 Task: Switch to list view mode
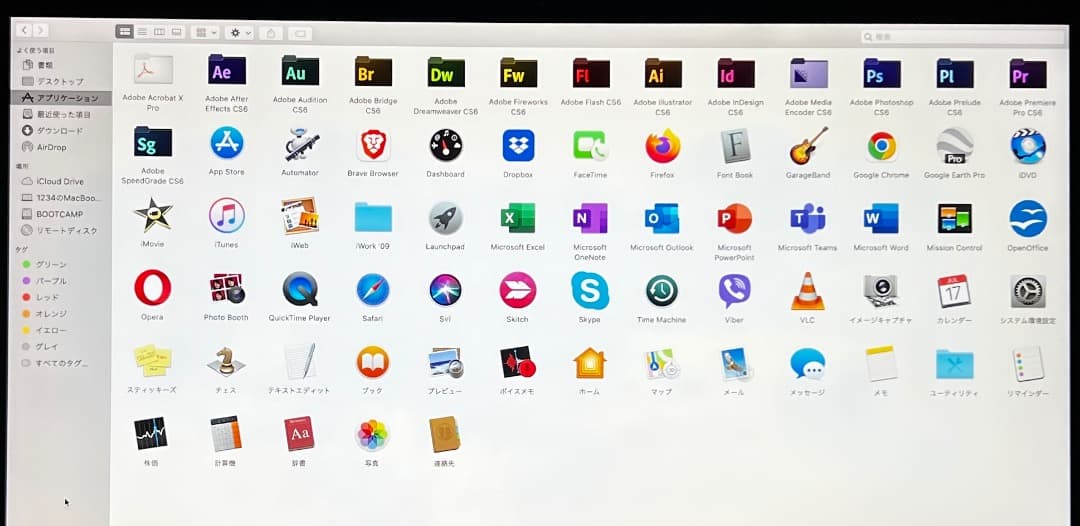click(142, 32)
